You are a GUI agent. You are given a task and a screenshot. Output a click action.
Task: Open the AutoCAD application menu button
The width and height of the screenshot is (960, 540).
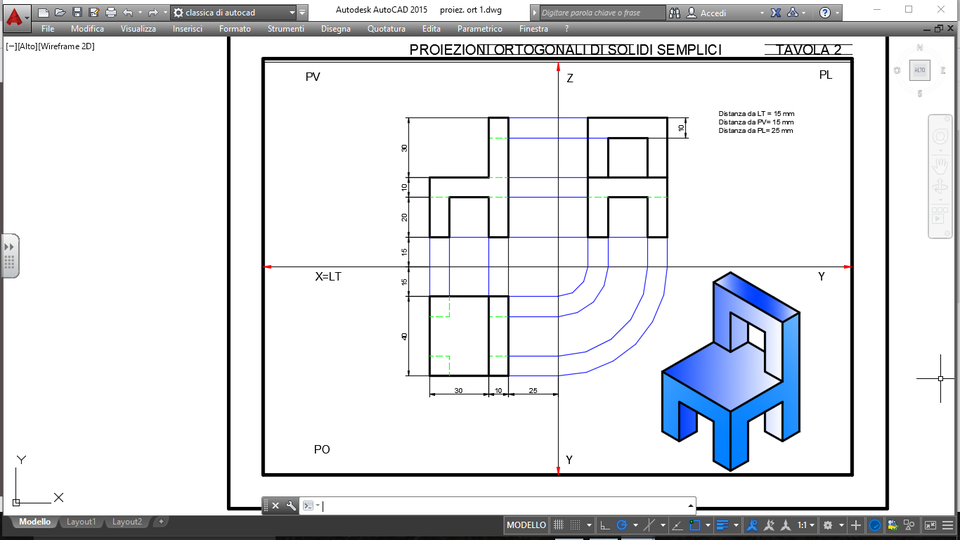(x=15, y=16)
